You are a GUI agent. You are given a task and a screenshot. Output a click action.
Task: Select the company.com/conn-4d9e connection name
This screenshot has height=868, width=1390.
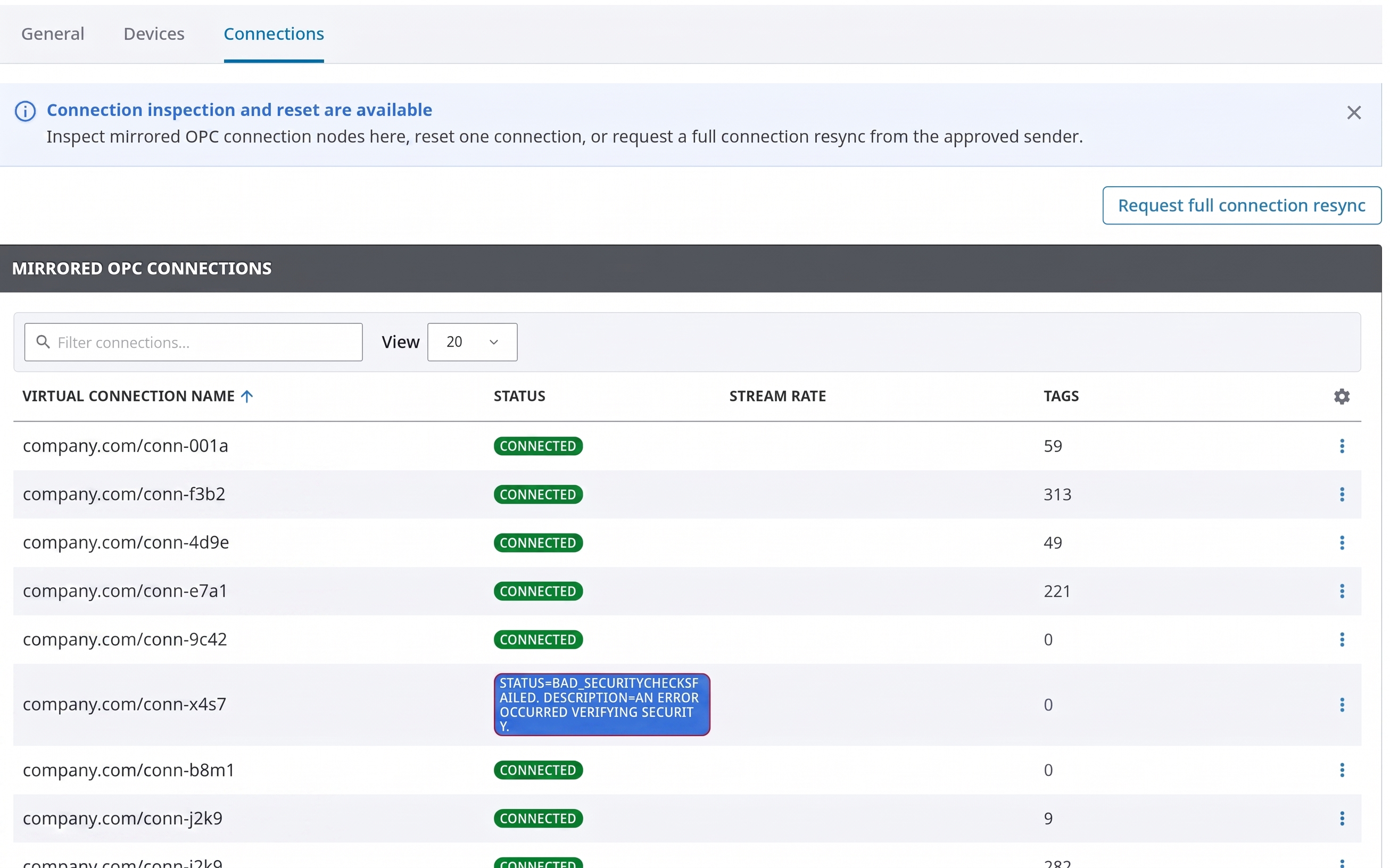pos(126,542)
